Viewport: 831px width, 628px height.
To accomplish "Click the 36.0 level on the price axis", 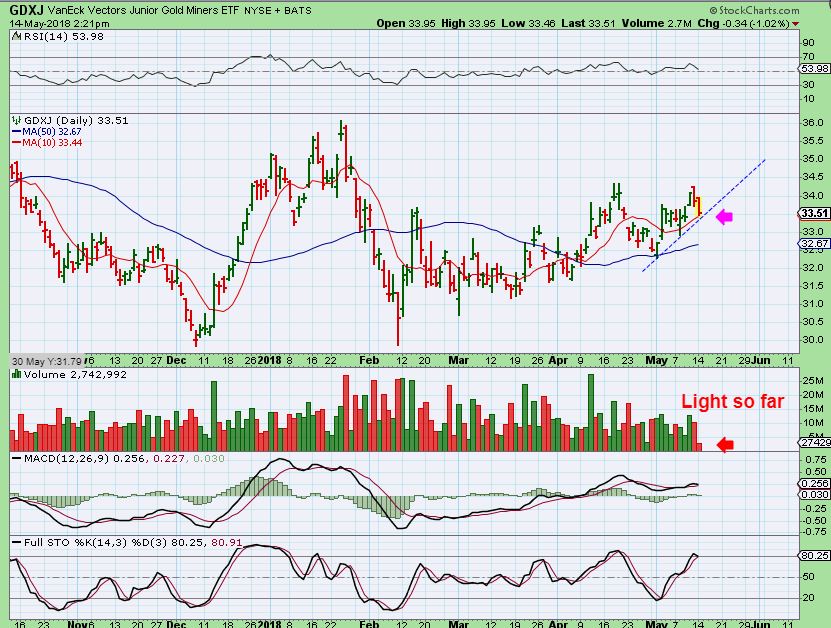I will 813,123.
